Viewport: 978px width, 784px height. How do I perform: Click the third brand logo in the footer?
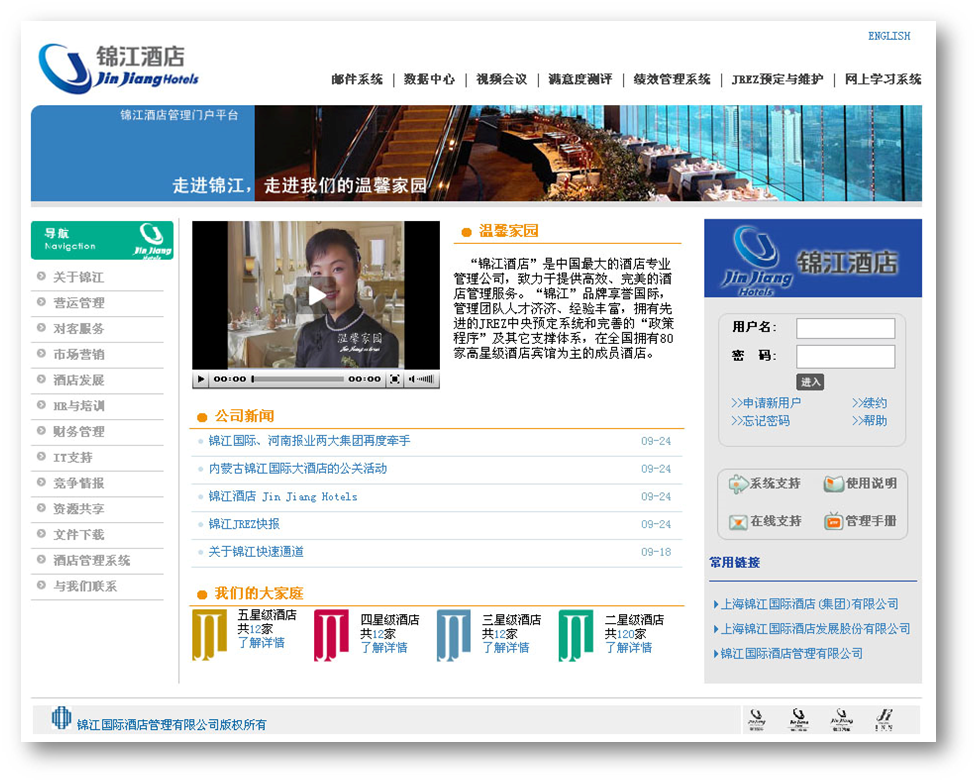point(841,719)
